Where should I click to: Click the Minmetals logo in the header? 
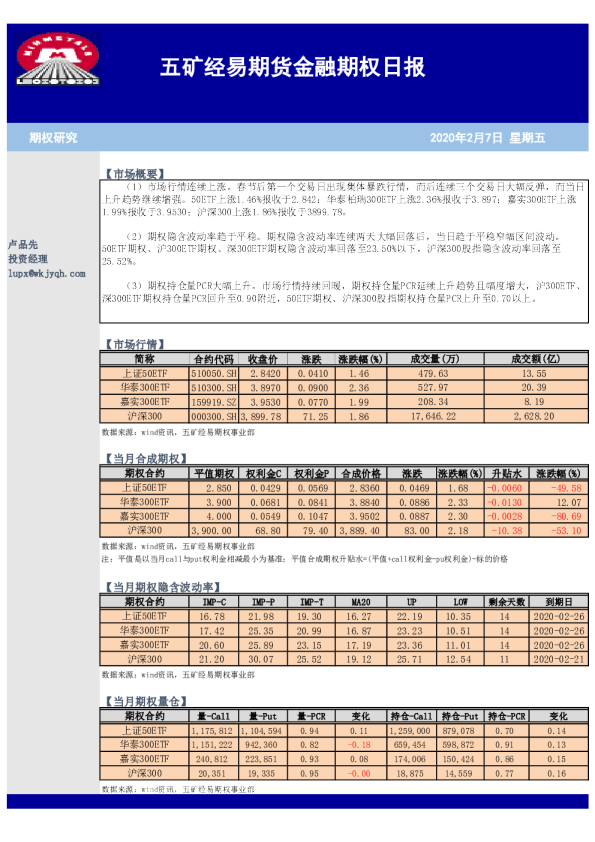[x=57, y=59]
